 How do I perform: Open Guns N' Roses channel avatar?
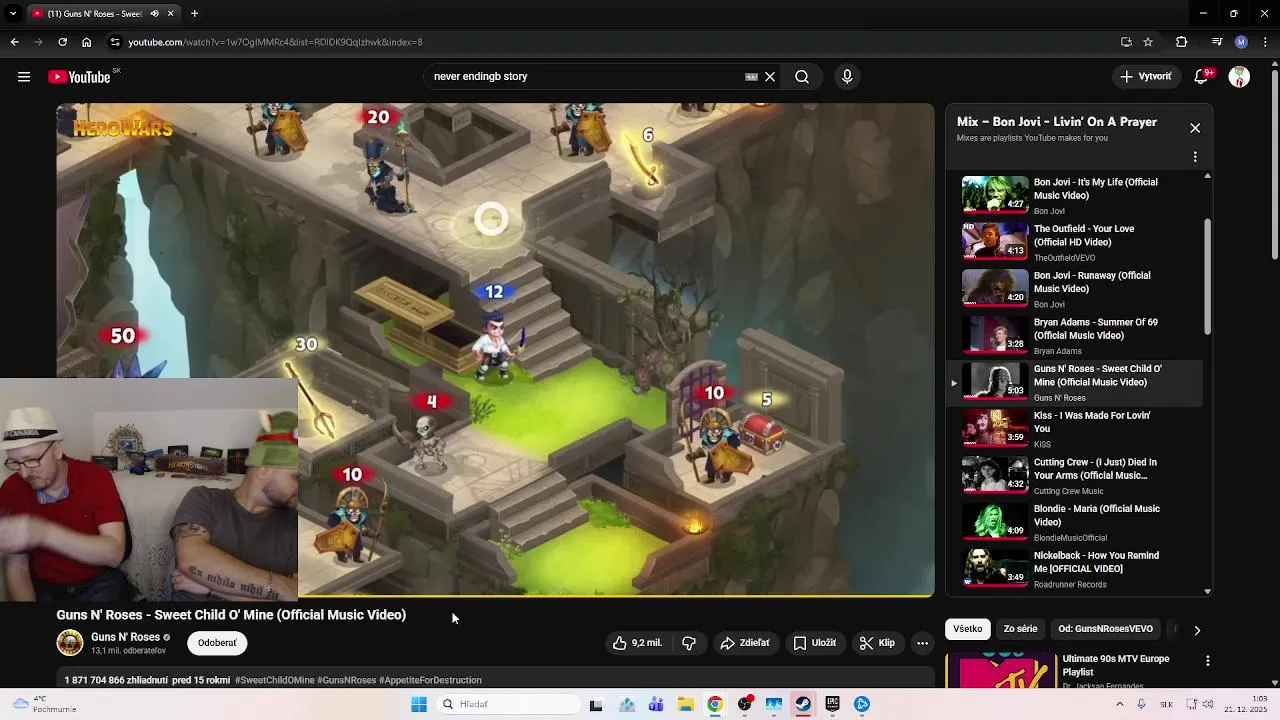pos(70,643)
